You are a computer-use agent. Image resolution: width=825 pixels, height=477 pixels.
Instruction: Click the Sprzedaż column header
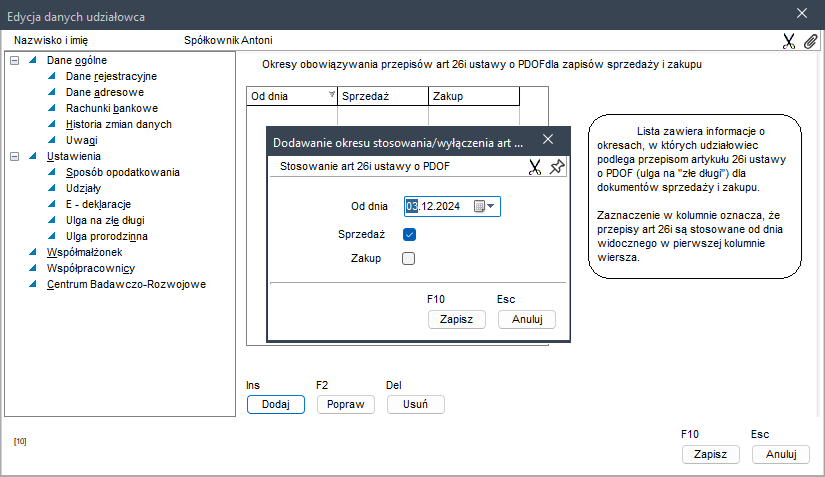tap(383, 96)
